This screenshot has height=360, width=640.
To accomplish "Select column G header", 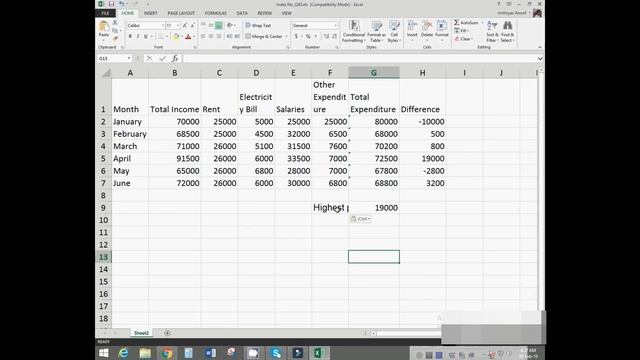I will 373,73.
